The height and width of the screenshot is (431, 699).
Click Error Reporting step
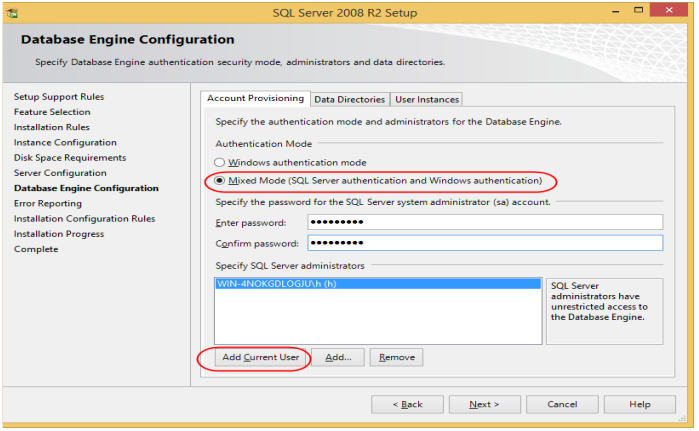(48, 203)
